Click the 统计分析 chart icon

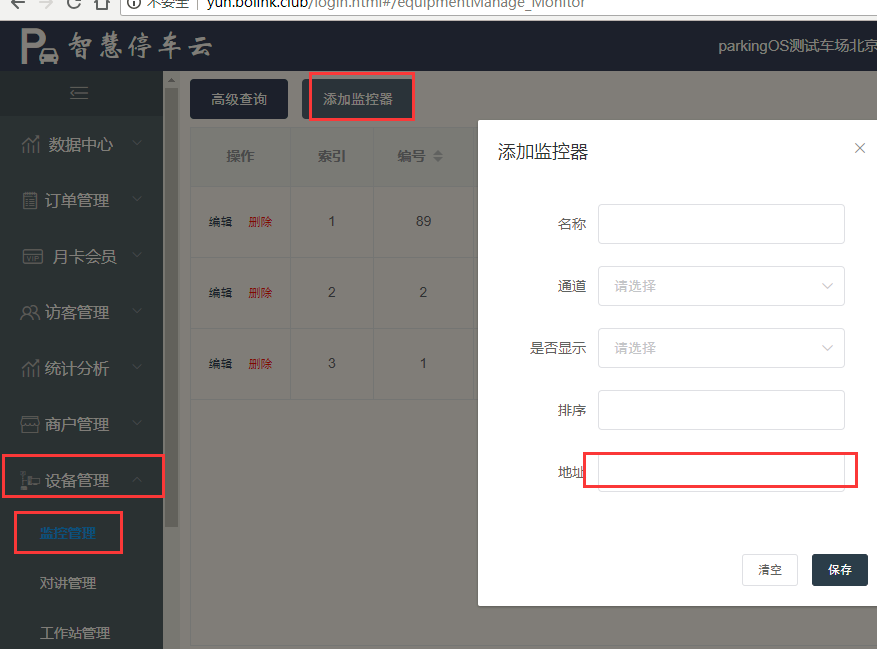(x=30, y=369)
